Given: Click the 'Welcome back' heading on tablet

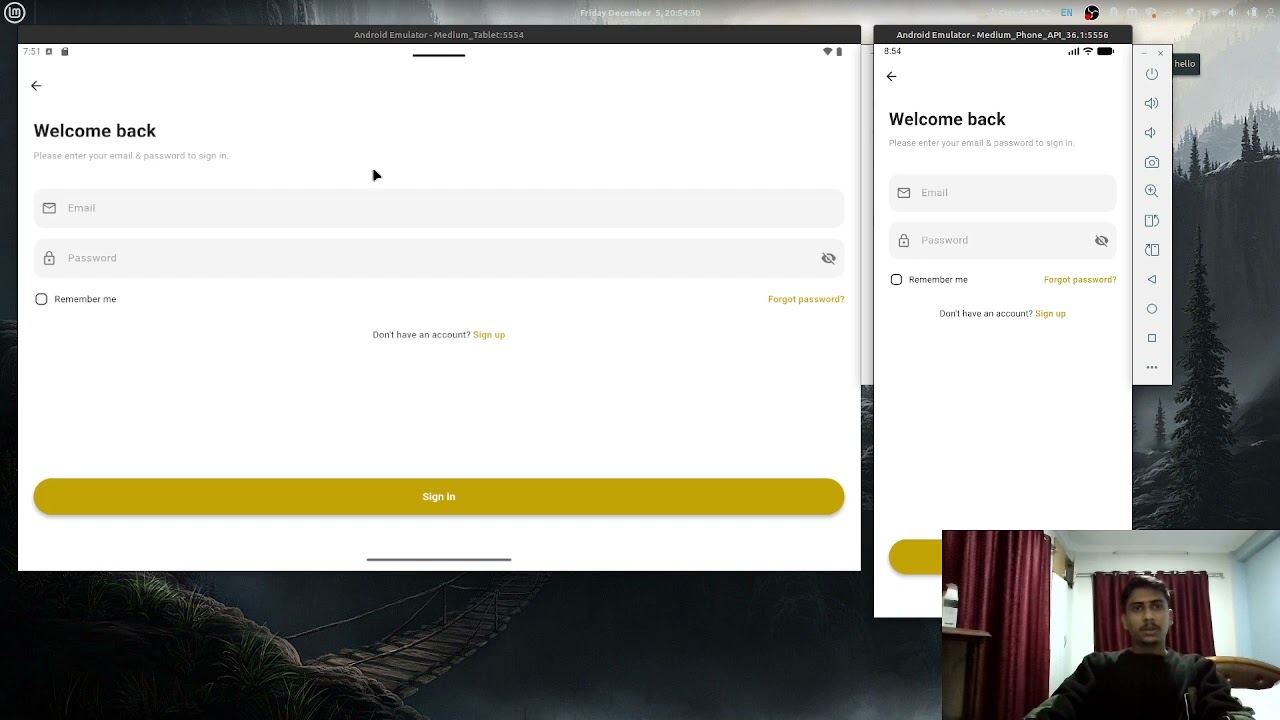Looking at the screenshot, I should point(95,131).
